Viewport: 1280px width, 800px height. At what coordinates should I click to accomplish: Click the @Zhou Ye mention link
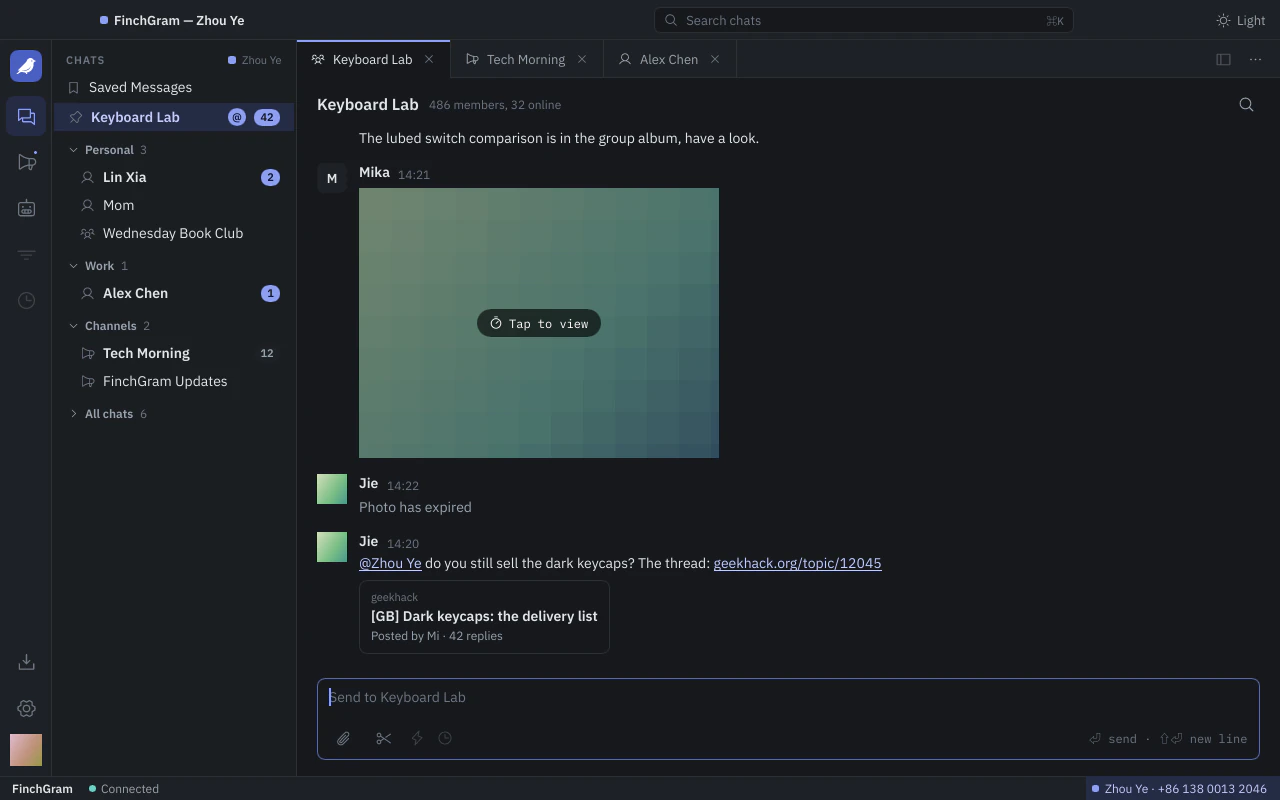(x=390, y=563)
